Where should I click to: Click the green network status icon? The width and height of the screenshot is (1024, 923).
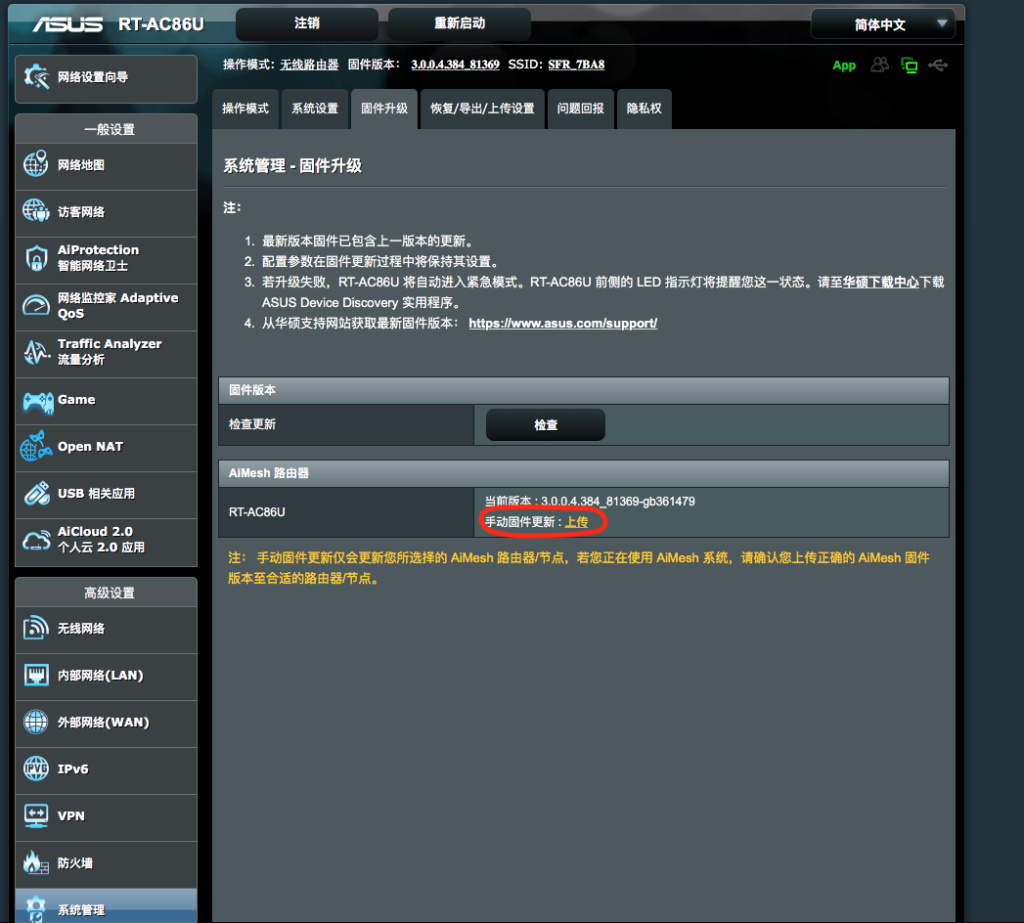[909, 65]
